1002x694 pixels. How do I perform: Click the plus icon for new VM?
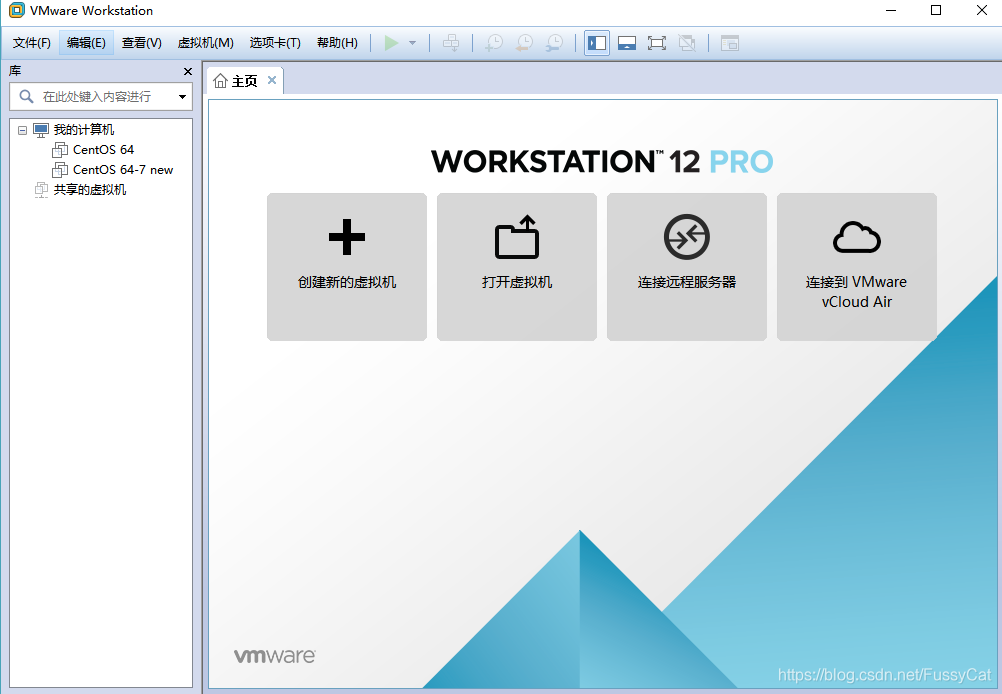[x=347, y=237]
